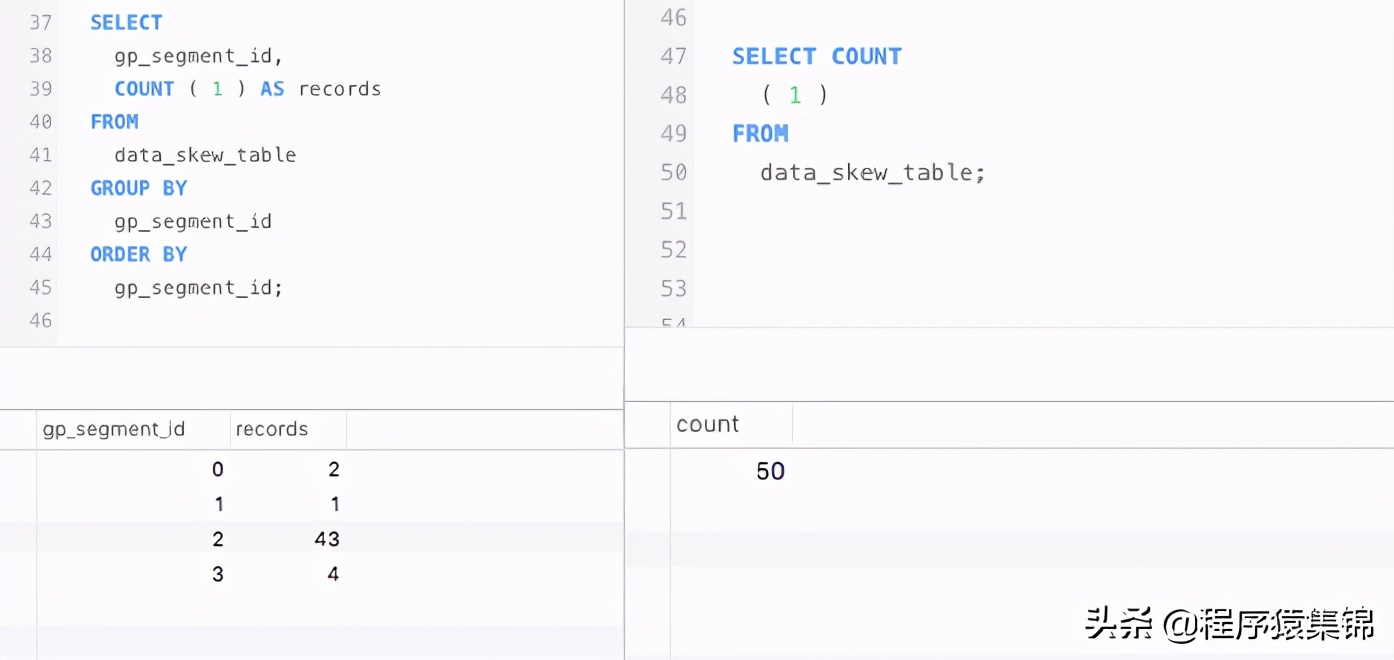Click line number 37 in the gutter

click(x=40, y=22)
